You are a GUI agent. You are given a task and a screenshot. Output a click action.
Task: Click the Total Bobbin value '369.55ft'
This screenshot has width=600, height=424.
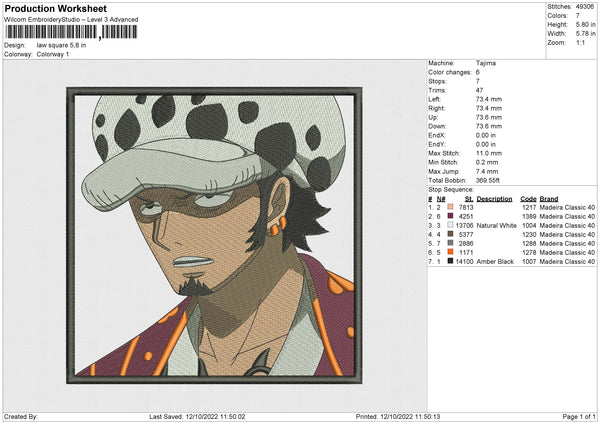point(488,180)
